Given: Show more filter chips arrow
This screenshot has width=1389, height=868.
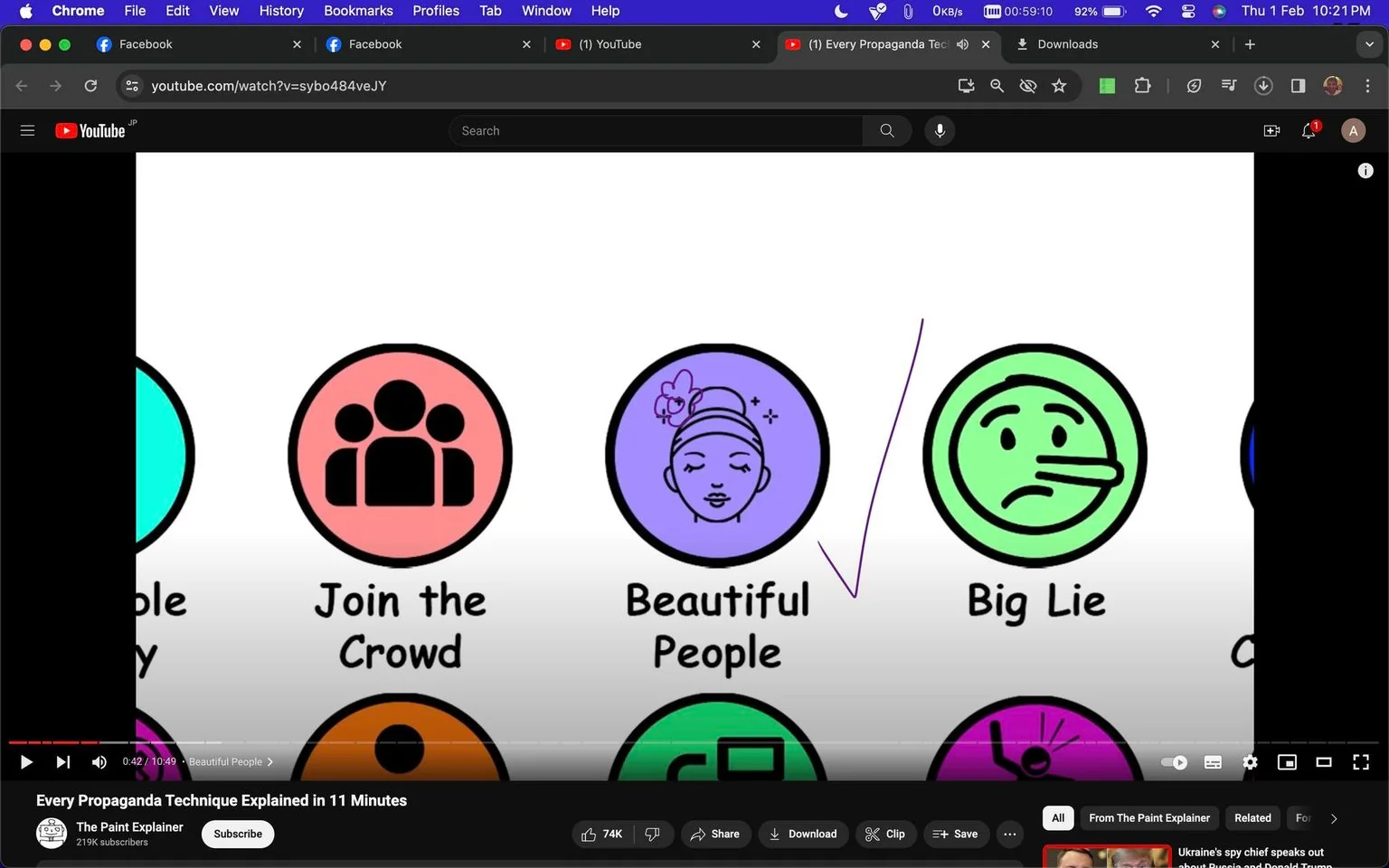Looking at the screenshot, I should [1334, 818].
